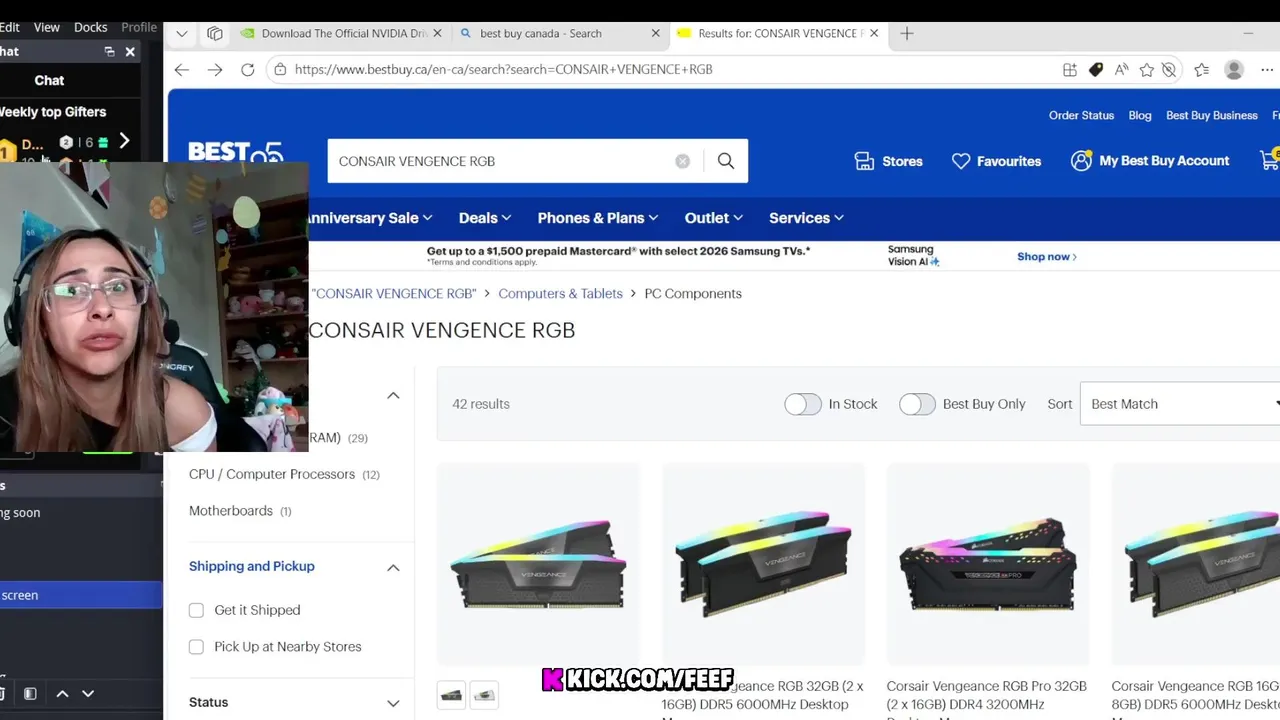
Task: Reload the Best Buy page
Action: point(248,69)
